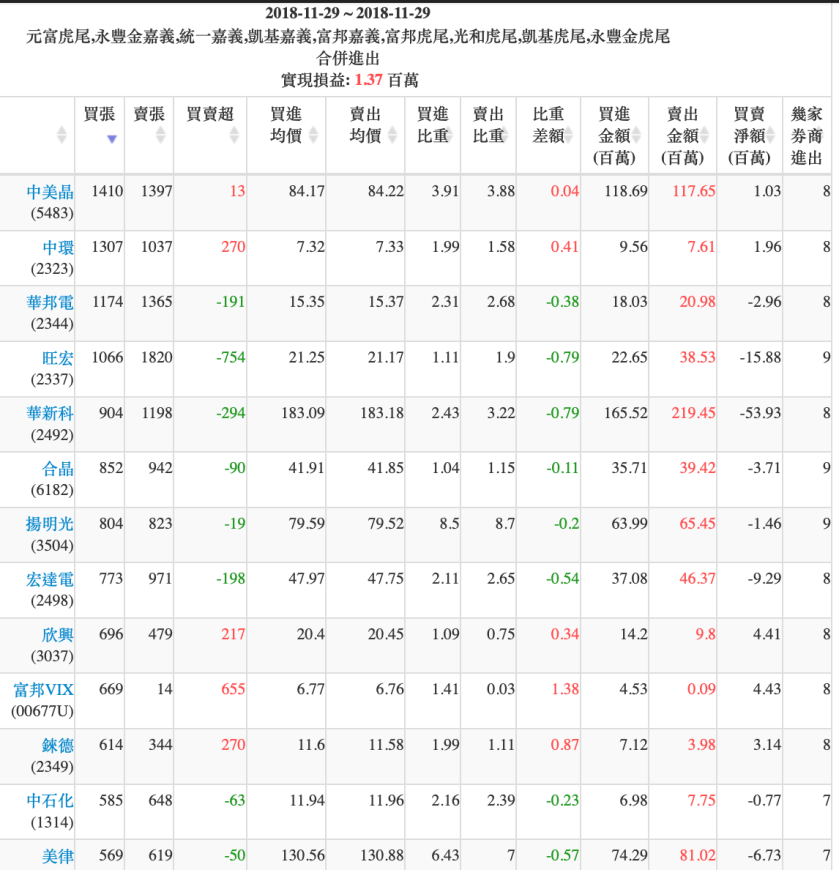The width and height of the screenshot is (839, 870).
Task: Click the 揚明光 stock name
Action: tap(49, 523)
